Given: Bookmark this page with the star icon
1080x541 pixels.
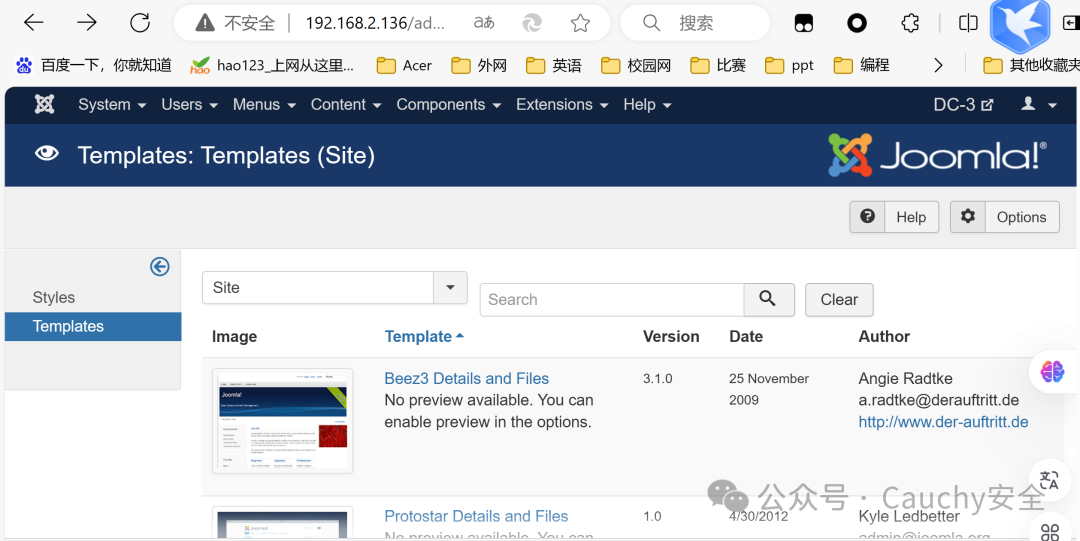Looking at the screenshot, I should tap(581, 23).
